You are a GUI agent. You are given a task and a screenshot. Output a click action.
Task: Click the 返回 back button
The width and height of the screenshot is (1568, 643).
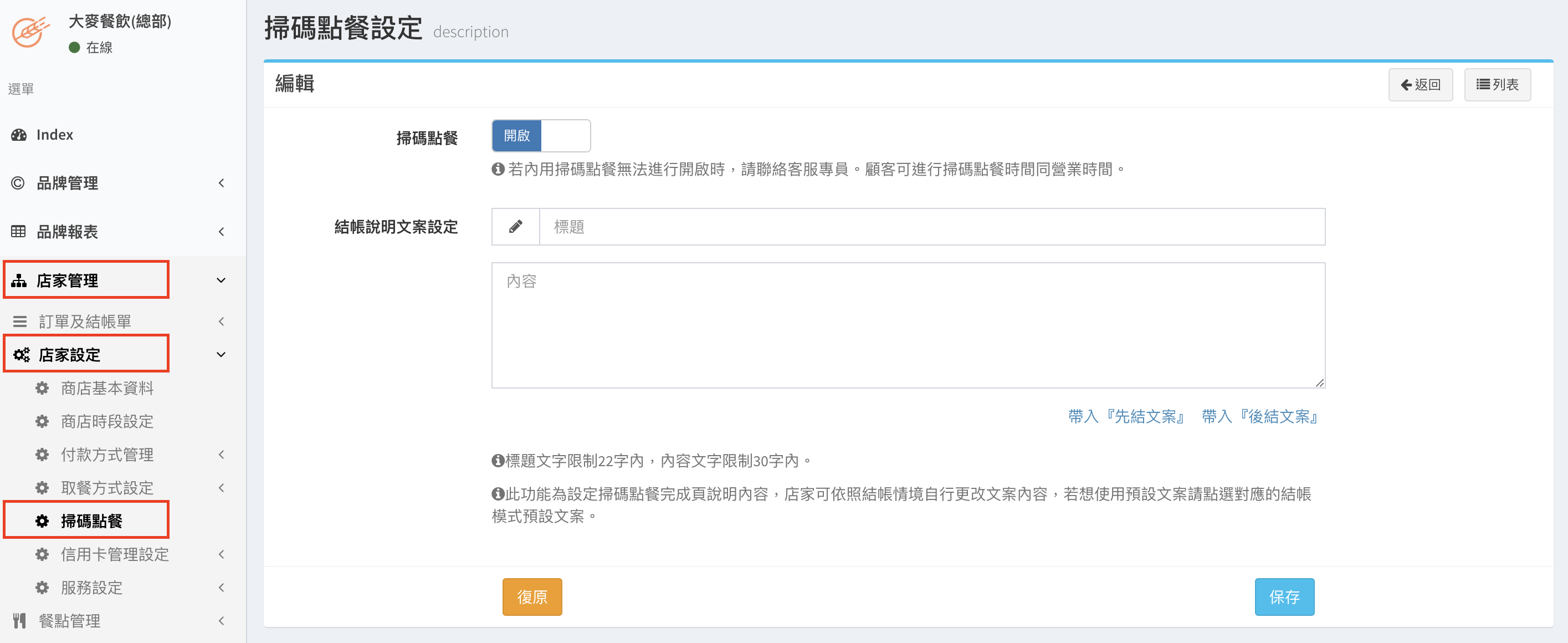tap(1420, 84)
